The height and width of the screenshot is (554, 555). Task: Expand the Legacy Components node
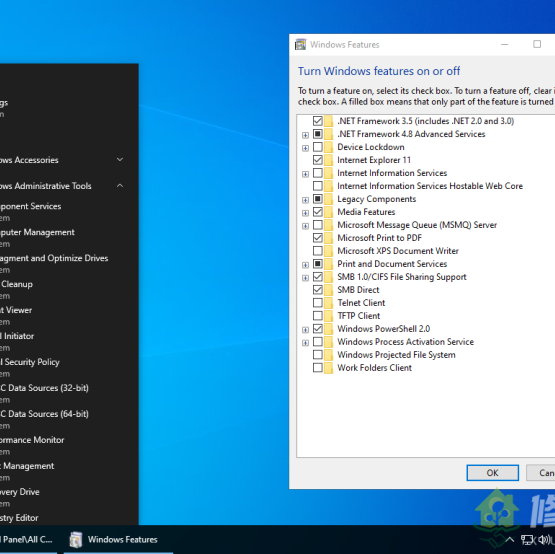pos(305,200)
